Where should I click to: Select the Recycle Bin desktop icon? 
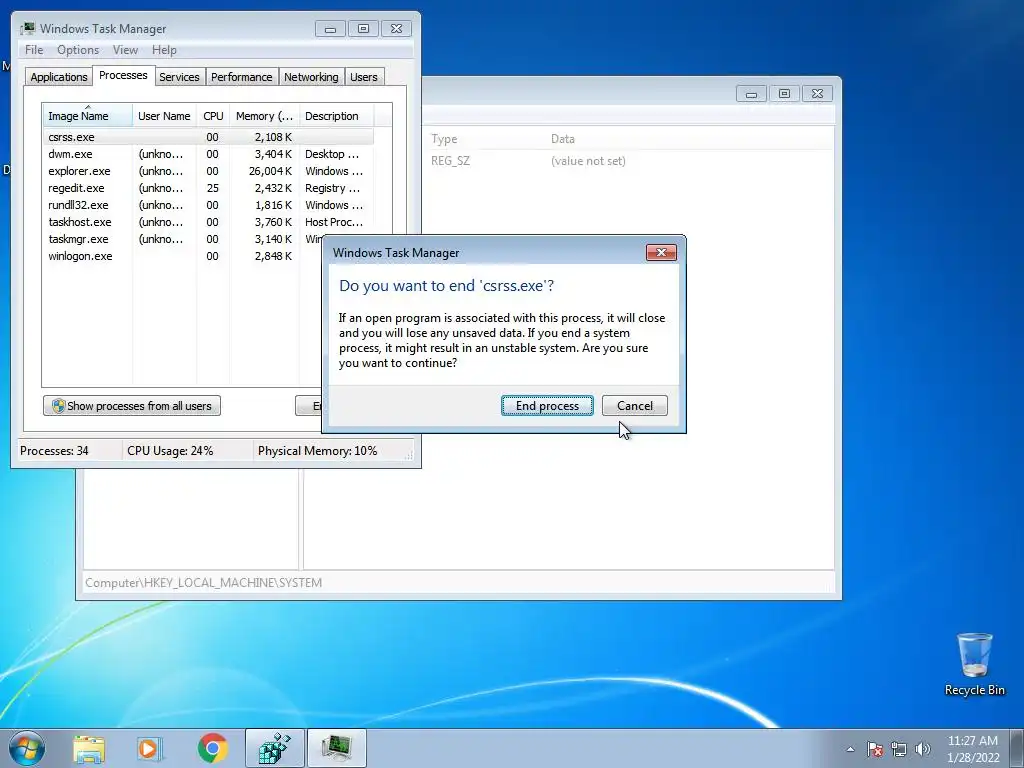974,664
